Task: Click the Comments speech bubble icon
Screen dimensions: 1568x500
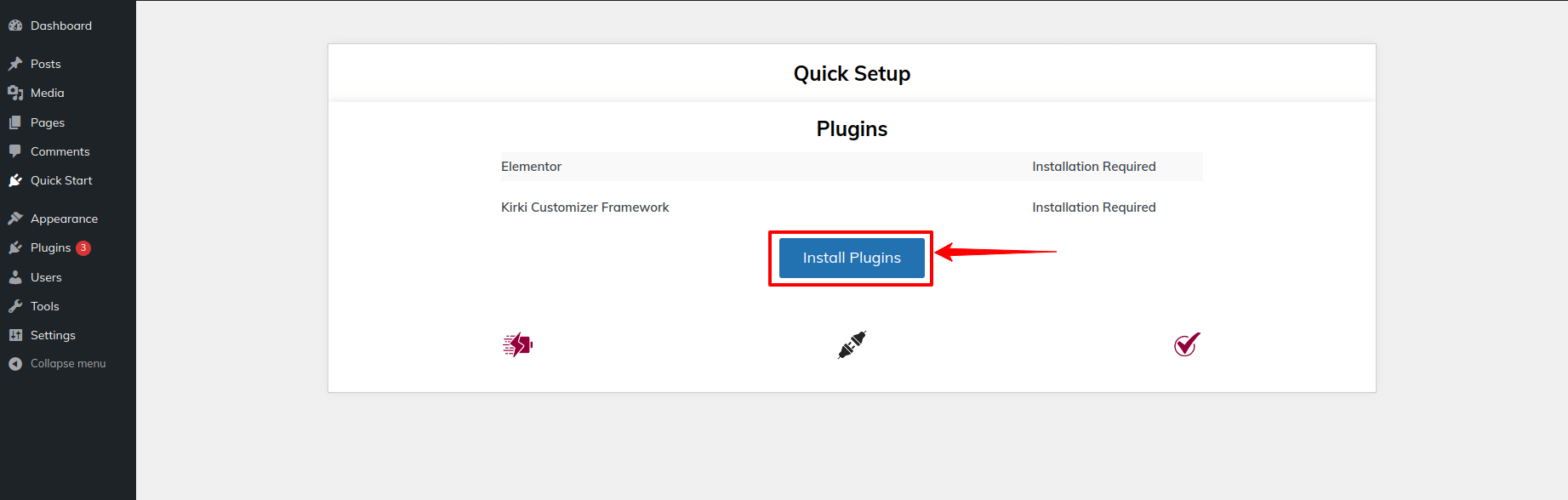Action: point(15,151)
